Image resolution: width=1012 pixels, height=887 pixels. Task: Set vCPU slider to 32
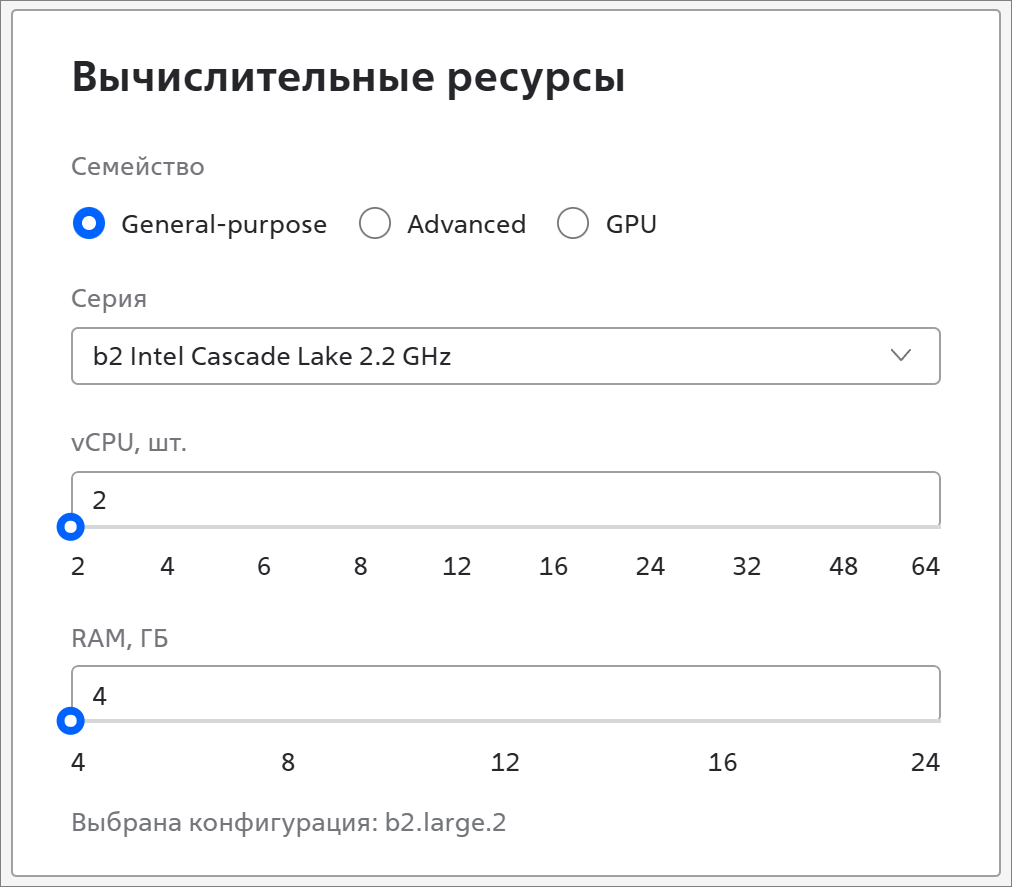pos(746,566)
